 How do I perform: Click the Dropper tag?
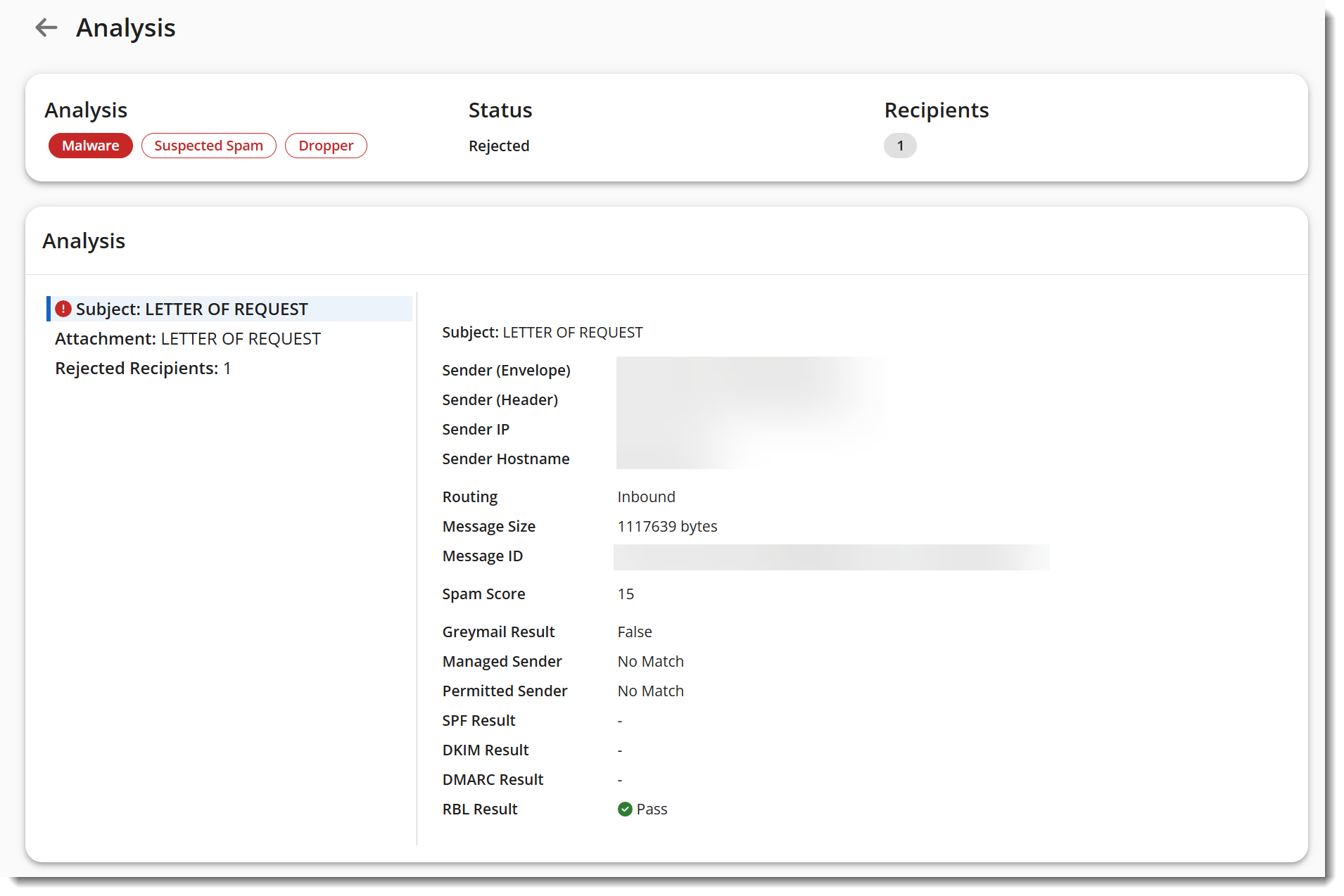[326, 146]
